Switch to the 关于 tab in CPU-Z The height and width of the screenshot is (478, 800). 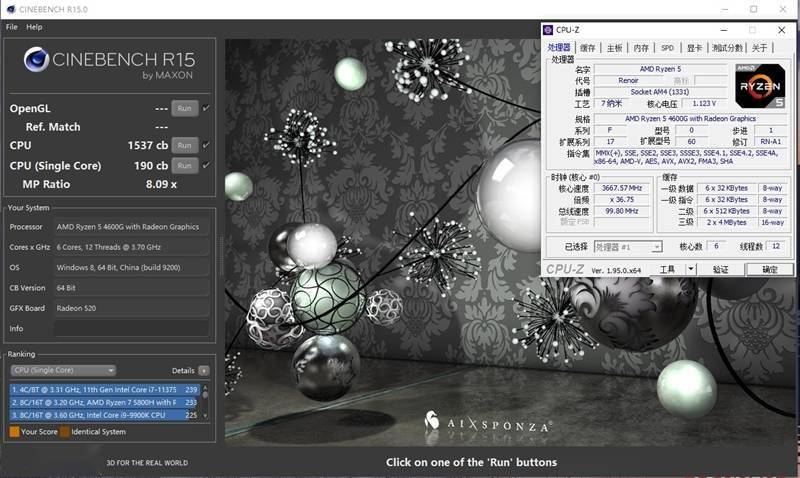[759, 48]
